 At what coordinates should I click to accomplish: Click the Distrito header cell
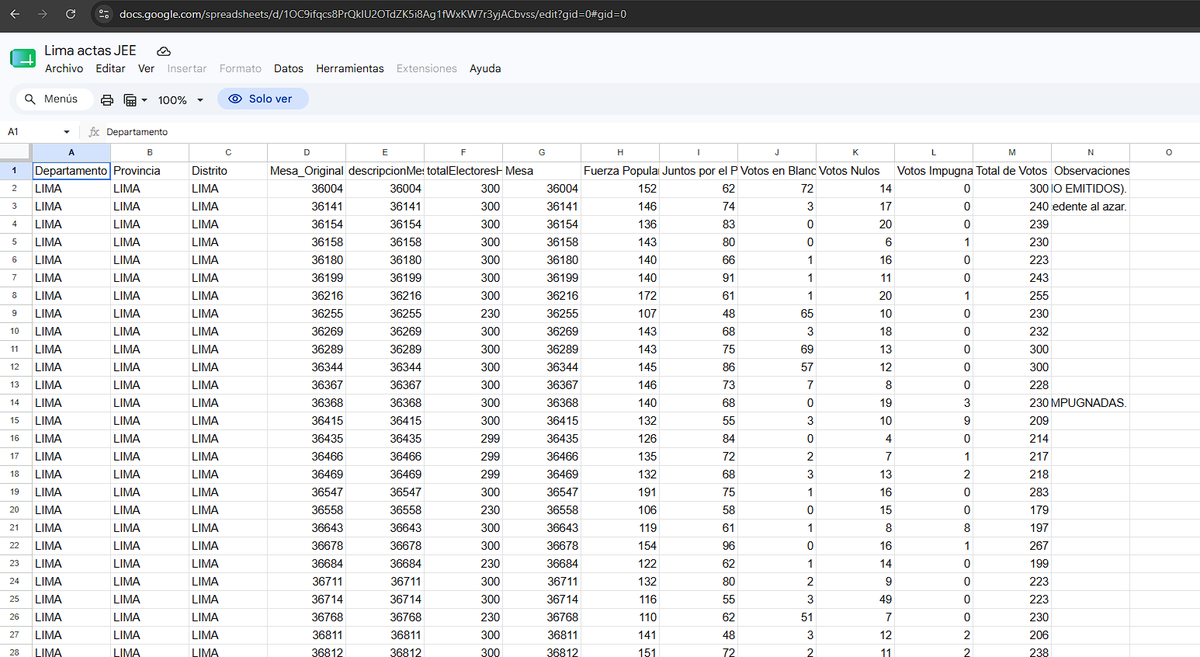coord(228,171)
